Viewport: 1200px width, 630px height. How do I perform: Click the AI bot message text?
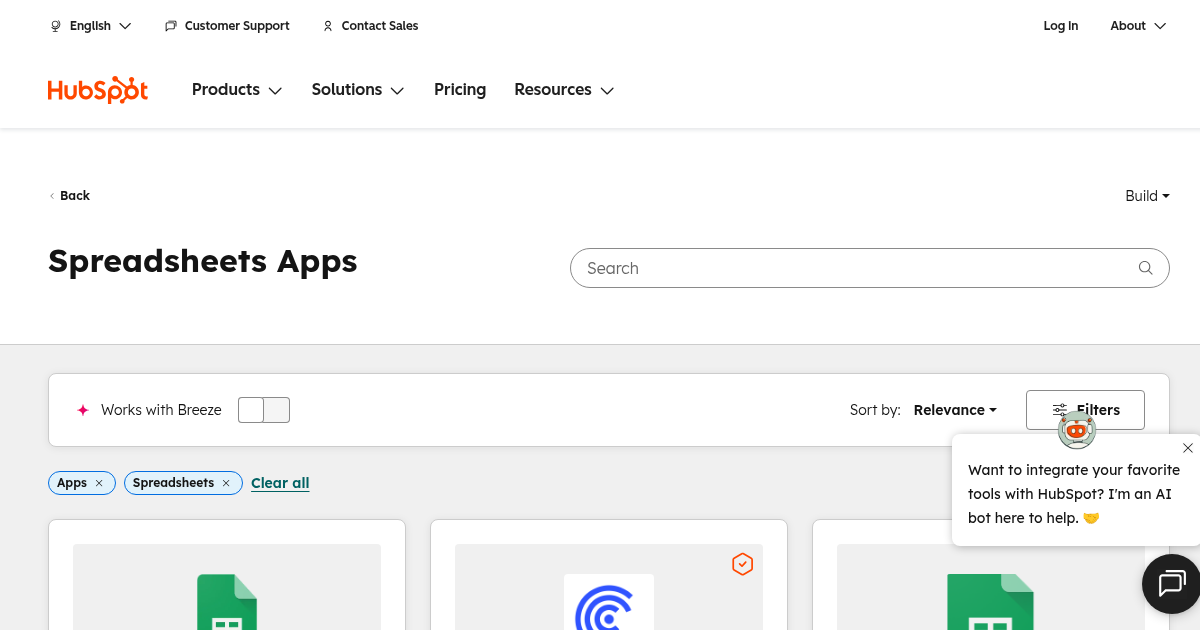pos(1074,494)
